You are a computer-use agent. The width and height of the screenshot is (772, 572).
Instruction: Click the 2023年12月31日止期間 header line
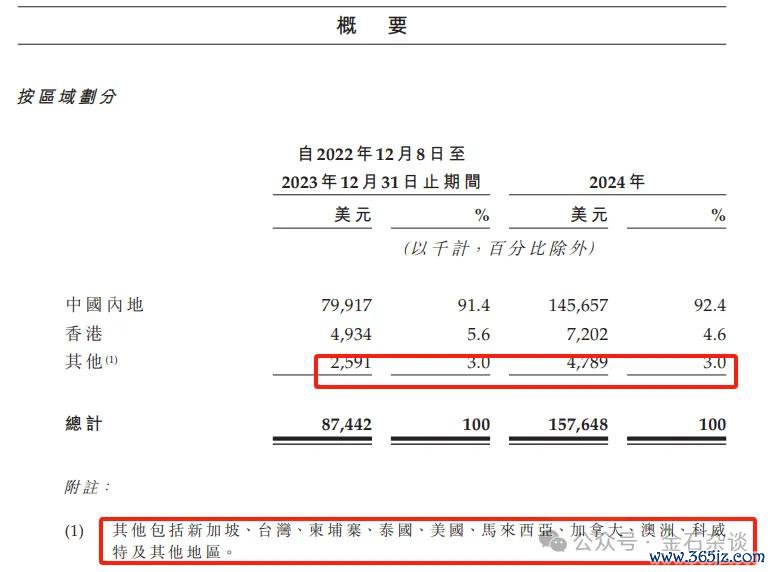coord(381,182)
